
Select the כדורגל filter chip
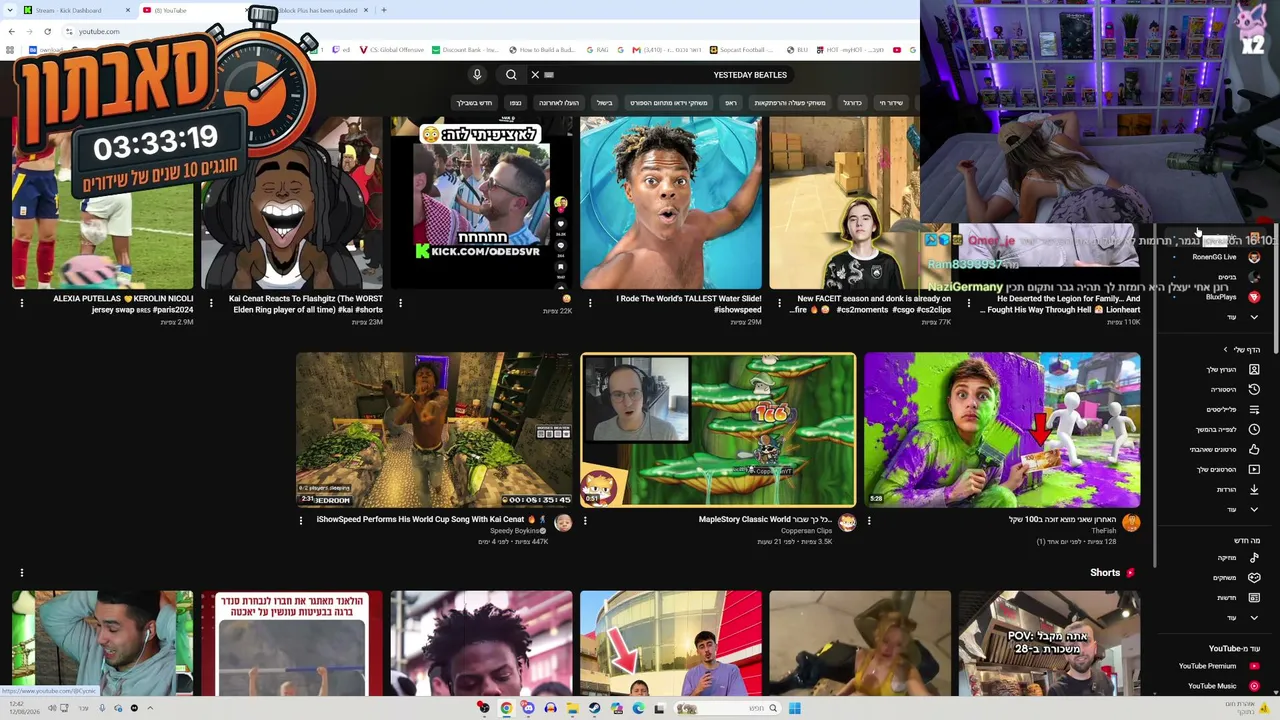(852, 103)
